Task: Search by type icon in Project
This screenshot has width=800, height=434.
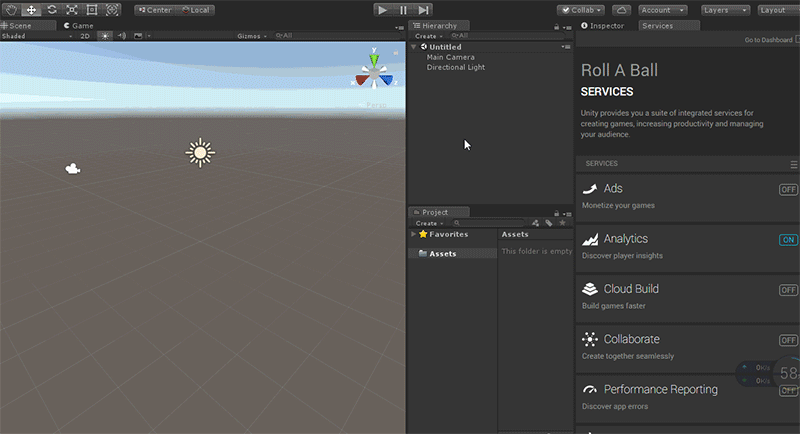Action: 535,223
